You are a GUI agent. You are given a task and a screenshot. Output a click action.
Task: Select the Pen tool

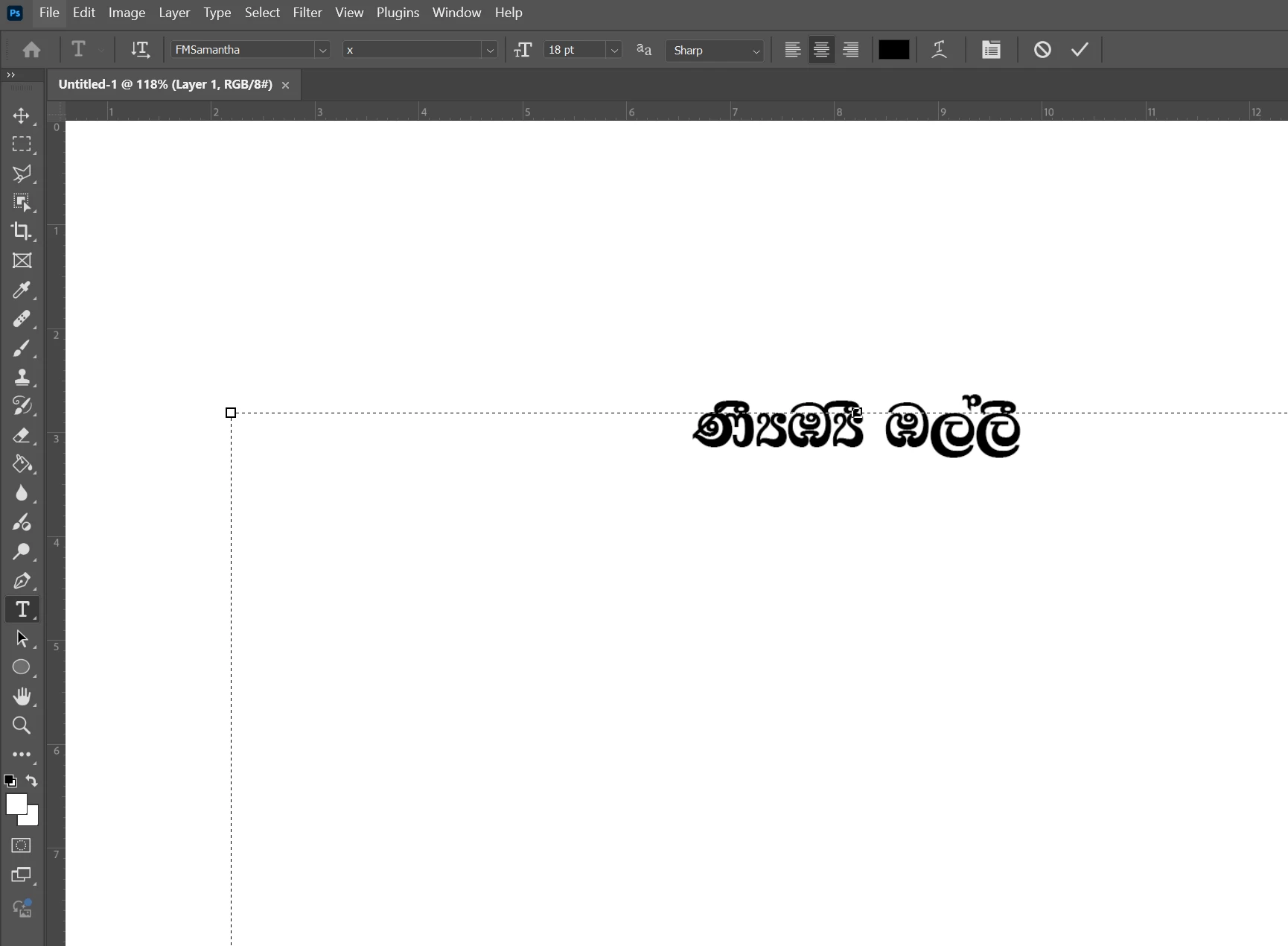[x=22, y=580]
